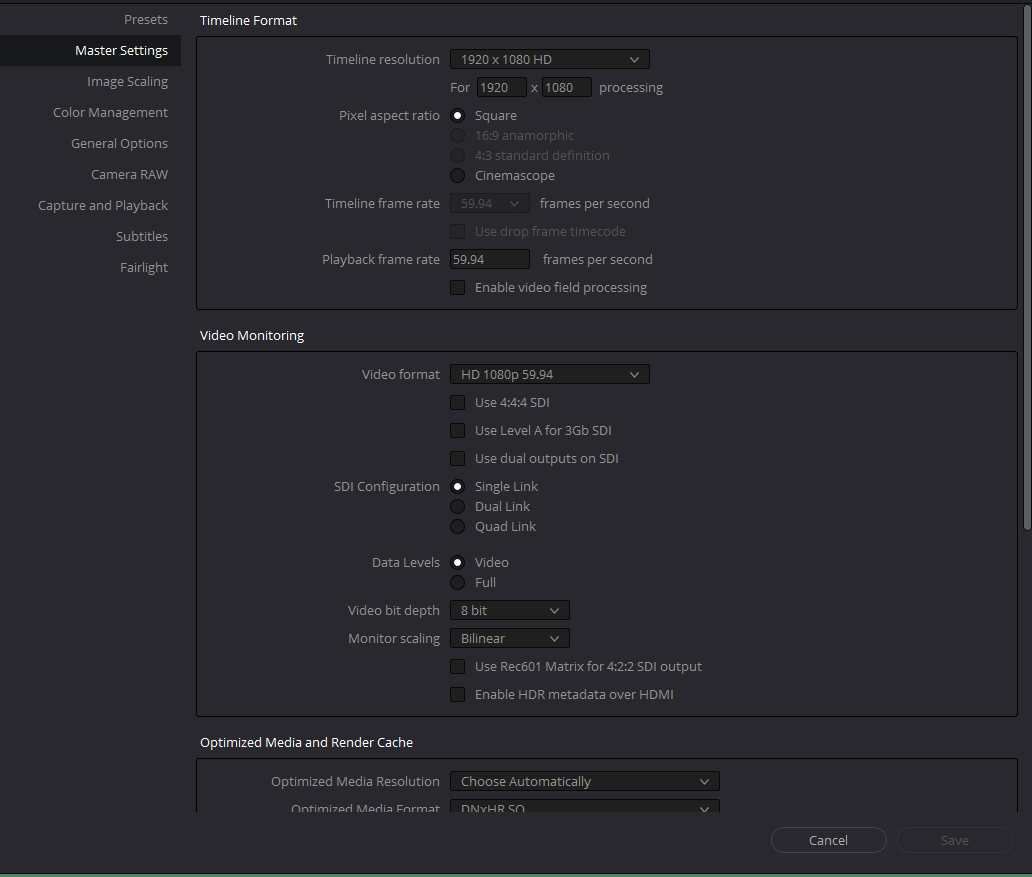Enable Use dual outputs on SDI
Image resolution: width=1032 pixels, height=877 pixels.
(x=457, y=458)
